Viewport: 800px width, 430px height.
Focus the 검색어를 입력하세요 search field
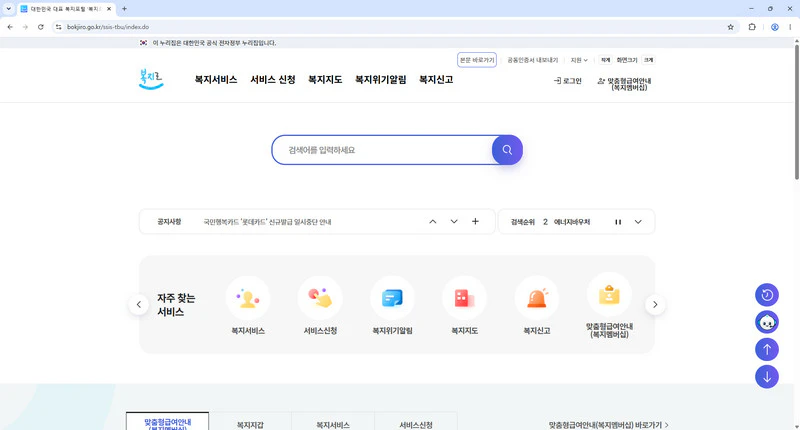383,150
